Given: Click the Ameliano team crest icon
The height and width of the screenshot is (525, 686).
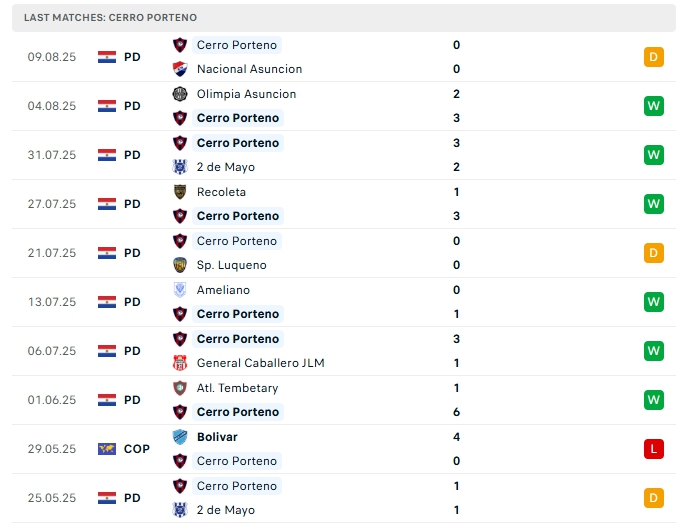Looking at the screenshot, I should 180,290.
